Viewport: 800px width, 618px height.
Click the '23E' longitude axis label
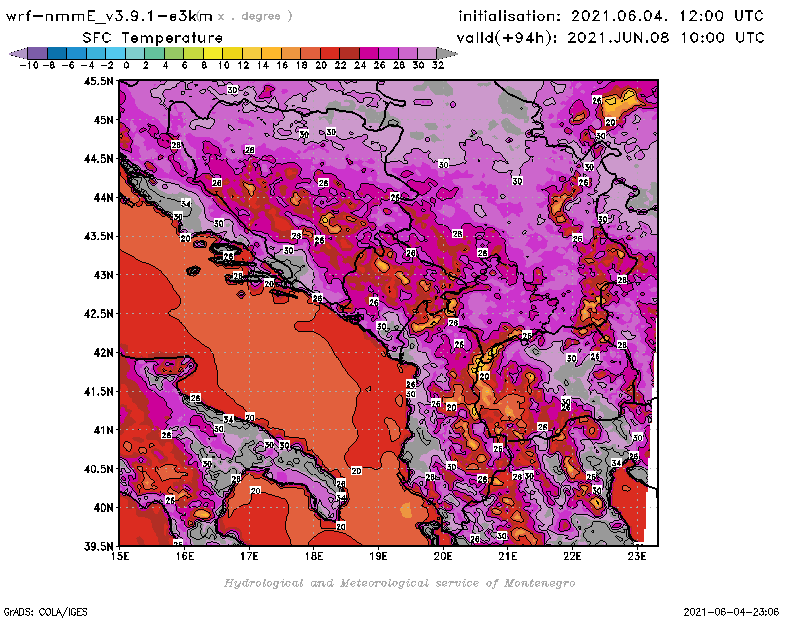[637, 556]
